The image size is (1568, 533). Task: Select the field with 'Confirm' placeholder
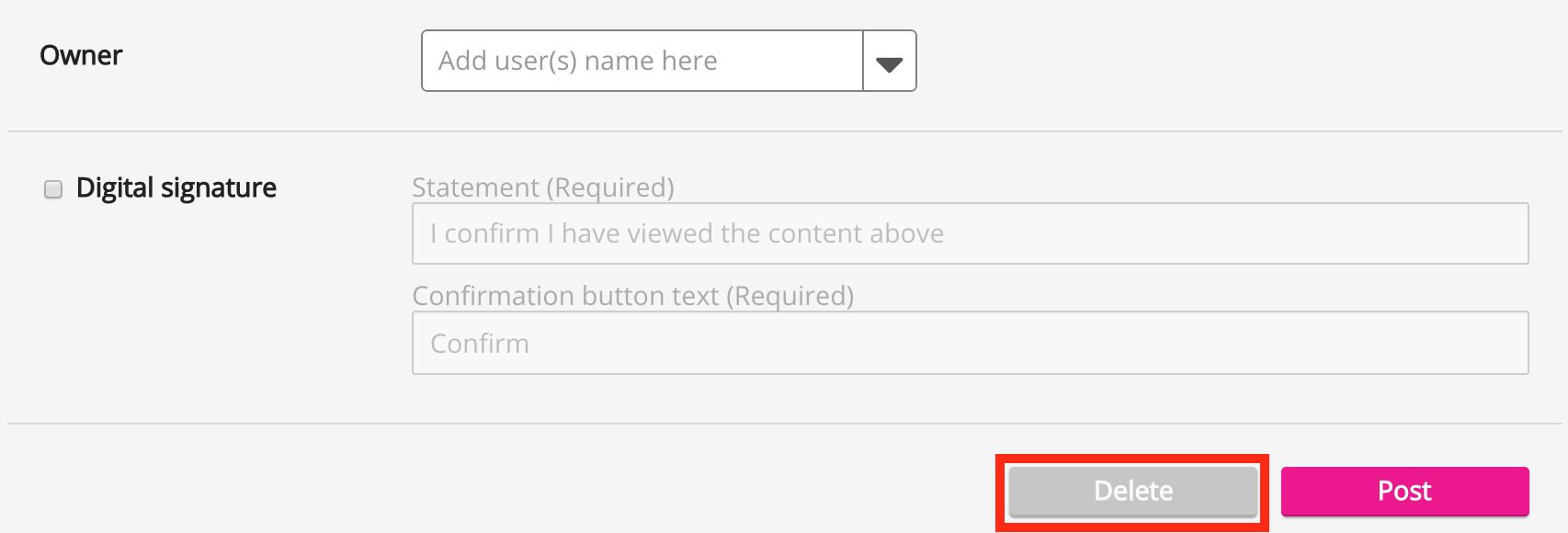tap(970, 343)
